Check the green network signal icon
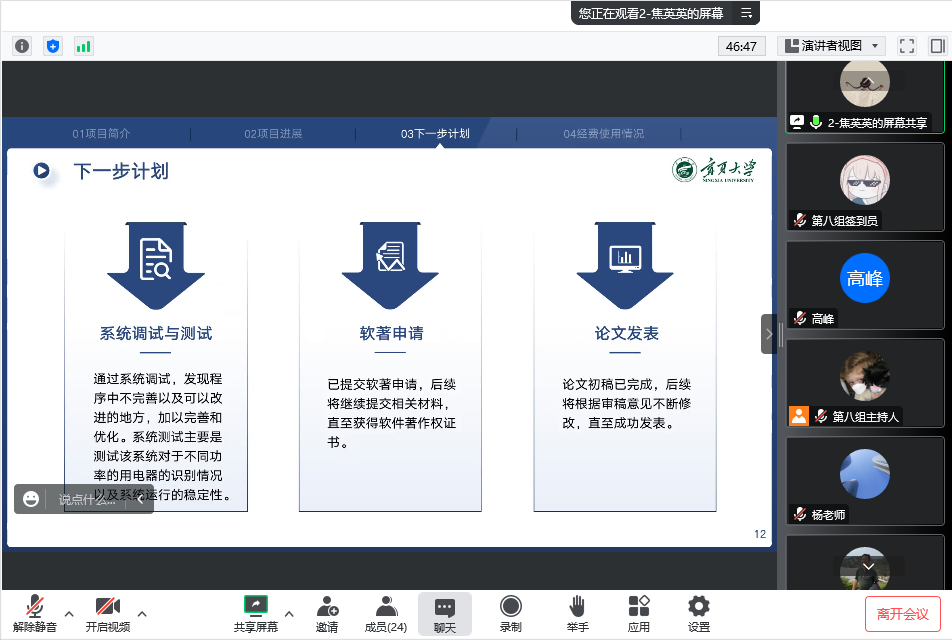952x640 pixels. 83,46
